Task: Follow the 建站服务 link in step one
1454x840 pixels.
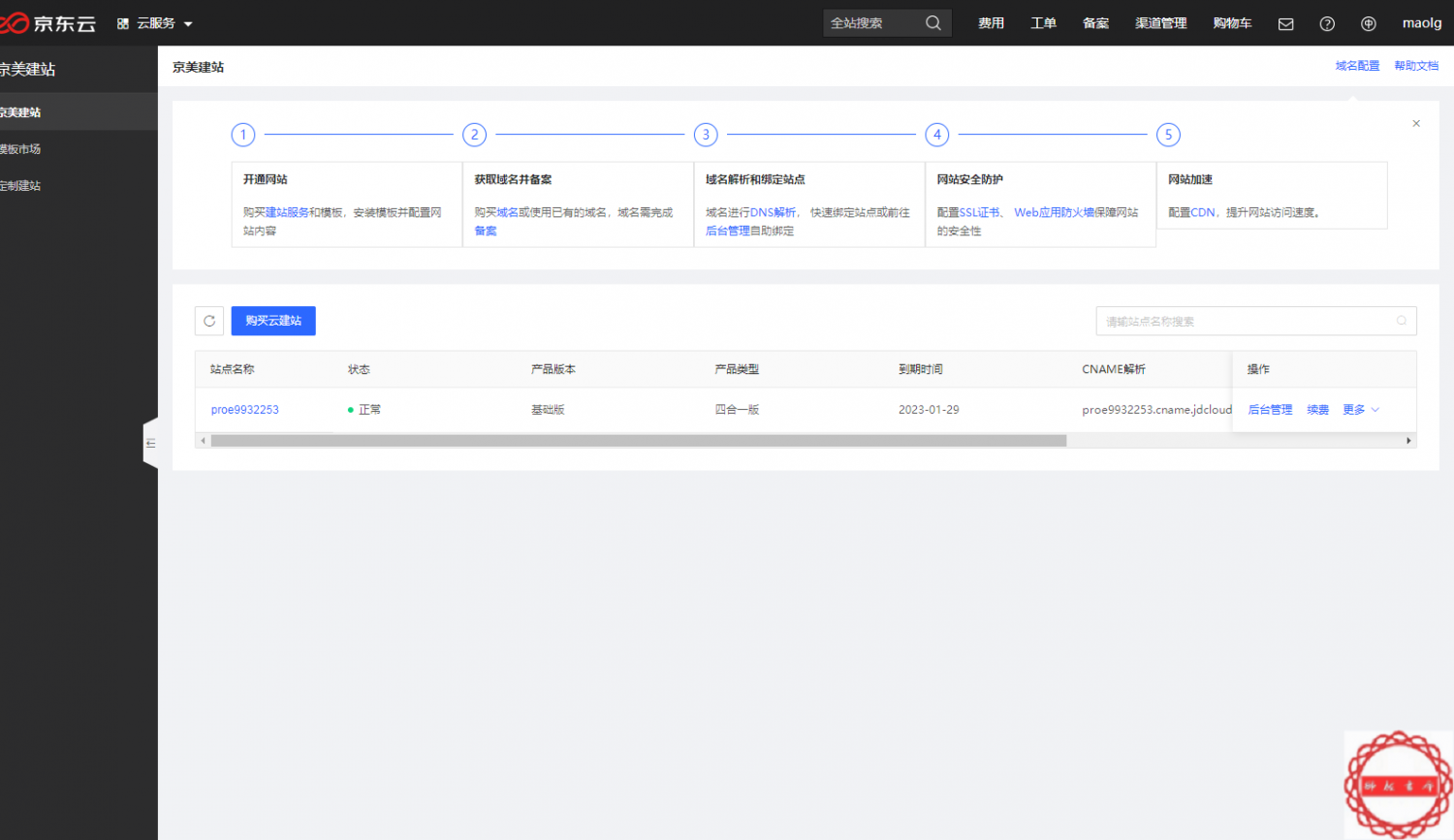Action: [x=287, y=212]
